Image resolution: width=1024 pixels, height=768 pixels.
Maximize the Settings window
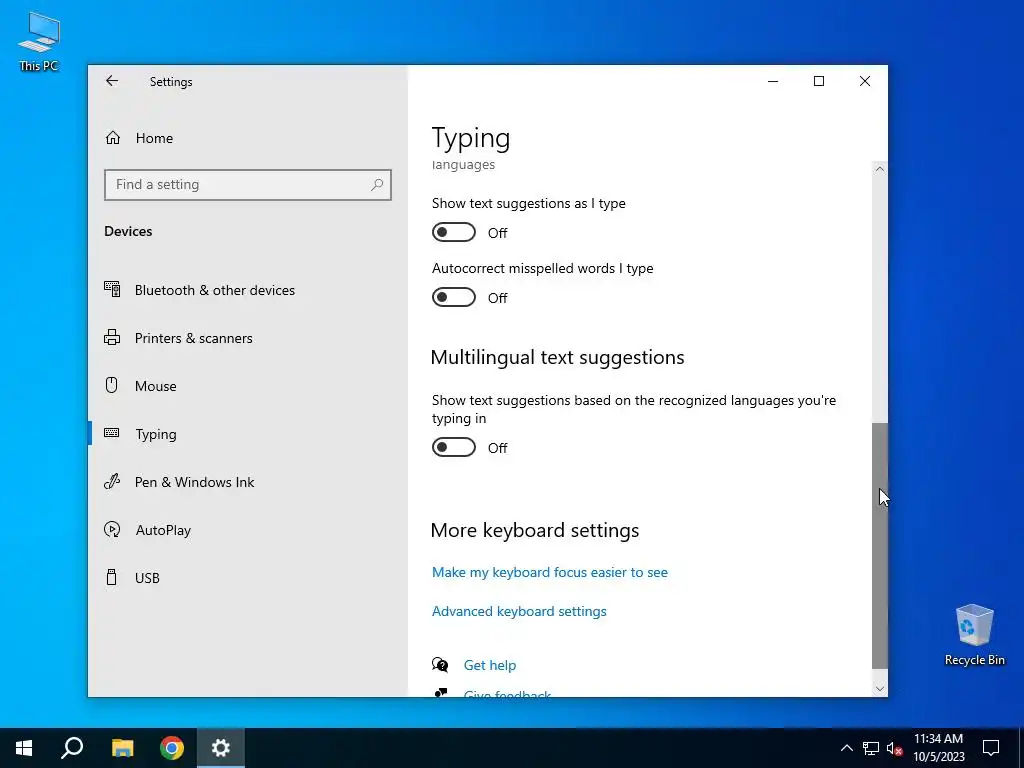point(819,81)
